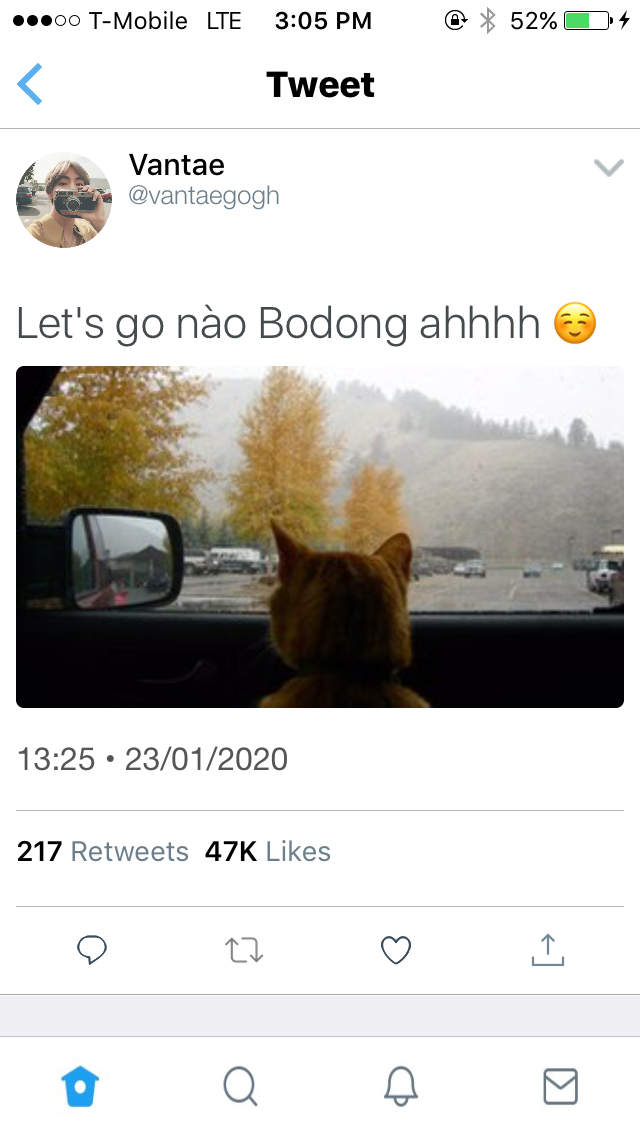The height and width of the screenshot is (1136, 640).
Task: Open the cat photo in full view
Action: click(320, 537)
